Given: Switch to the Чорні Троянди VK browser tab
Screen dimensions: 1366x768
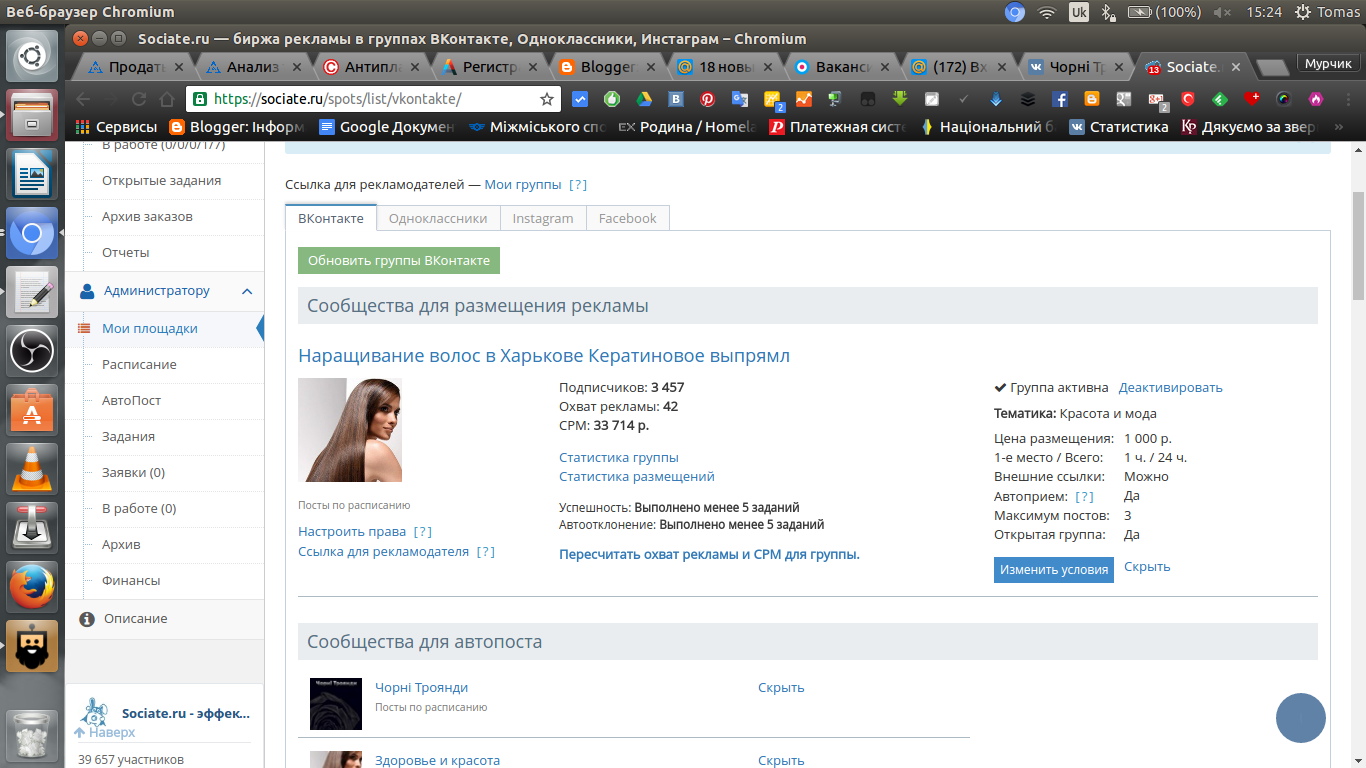Looking at the screenshot, I should click(x=1075, y=67).
